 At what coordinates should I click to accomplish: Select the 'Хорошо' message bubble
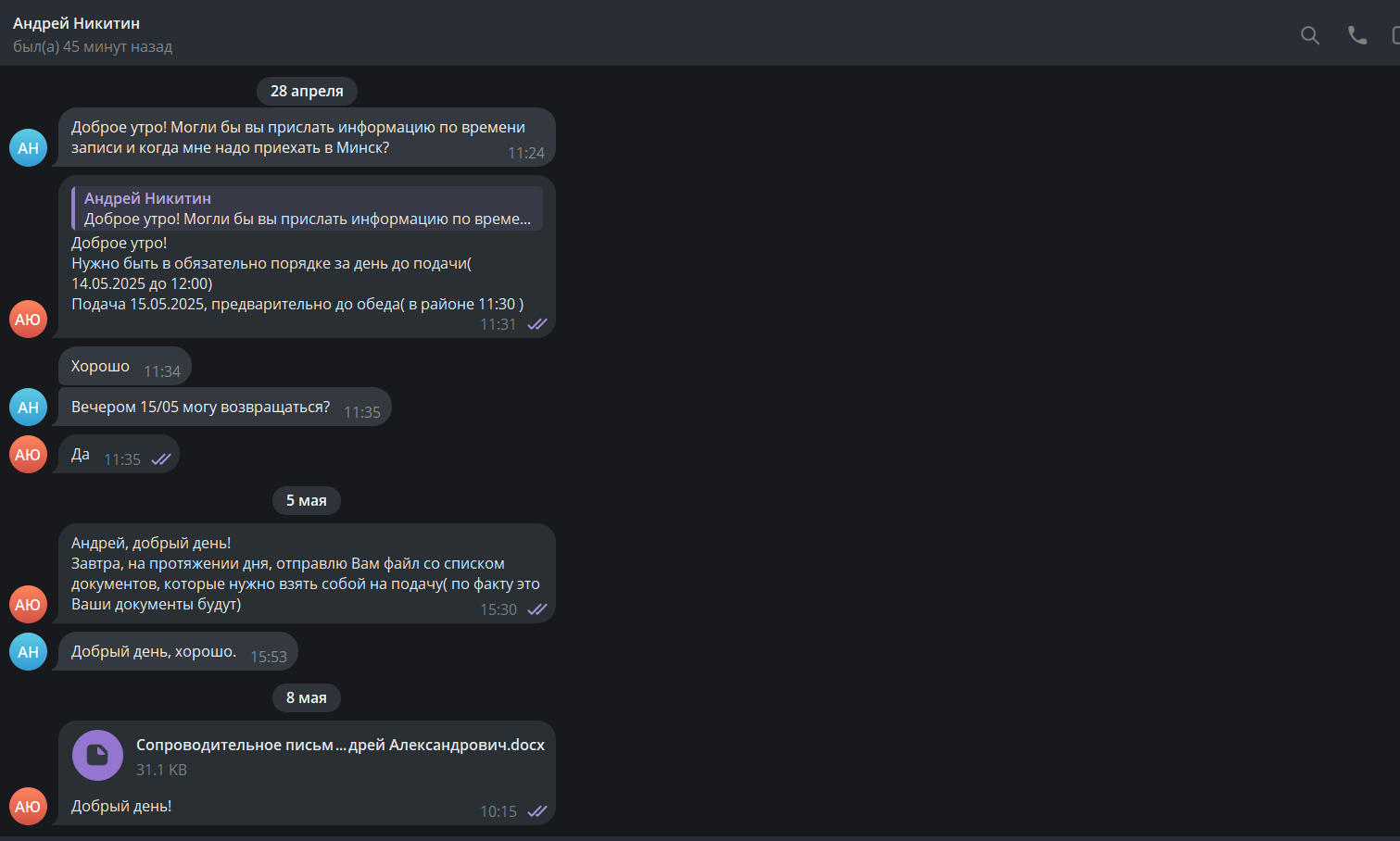[125, 367]
